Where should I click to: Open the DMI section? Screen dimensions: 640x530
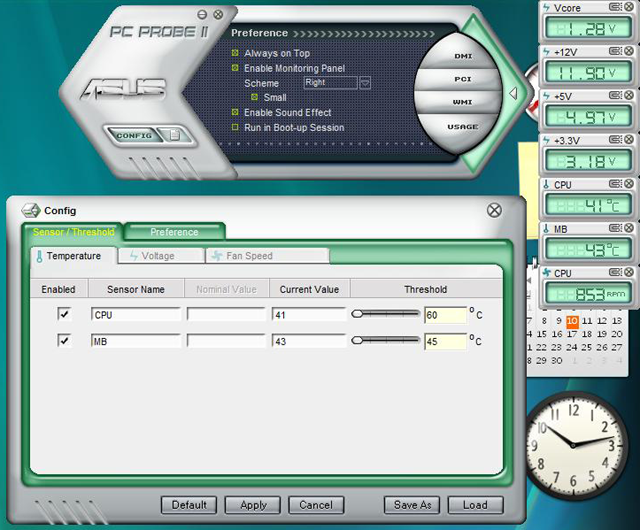pyautogui.click(x=463, y=56)
